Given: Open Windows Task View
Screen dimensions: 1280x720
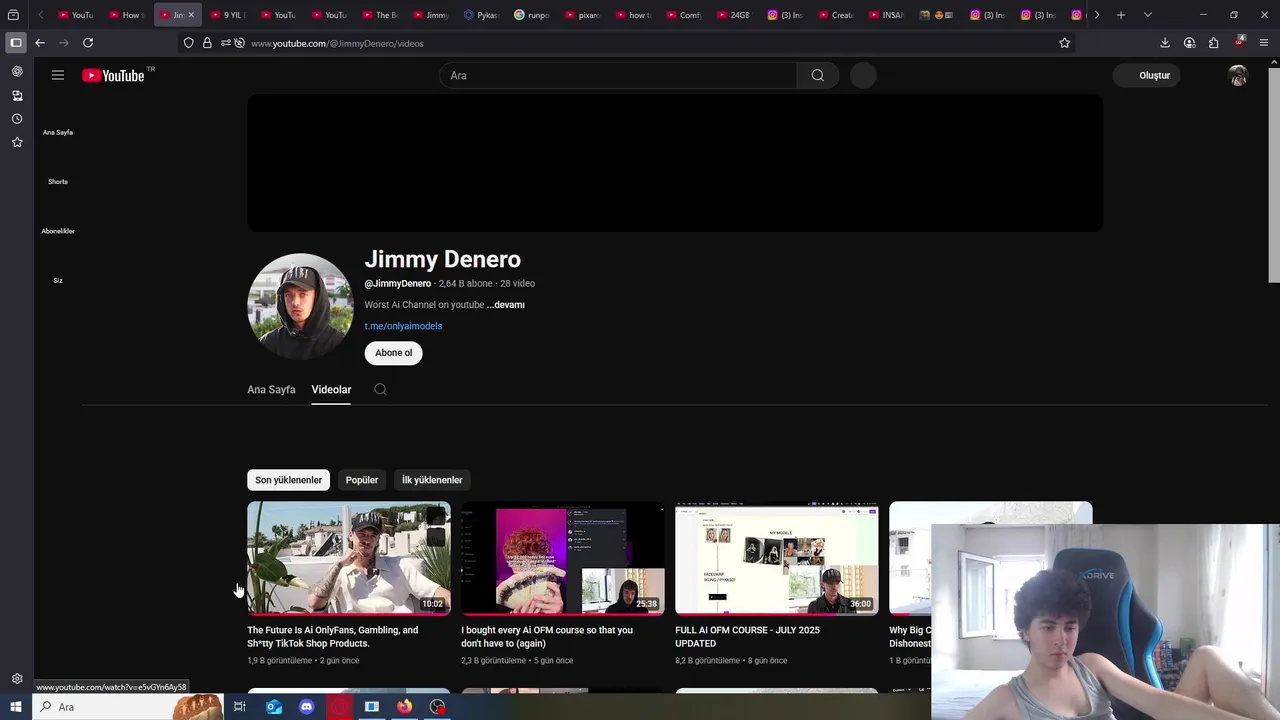Looking at the screenshot, I should click(x=240, y=707).
